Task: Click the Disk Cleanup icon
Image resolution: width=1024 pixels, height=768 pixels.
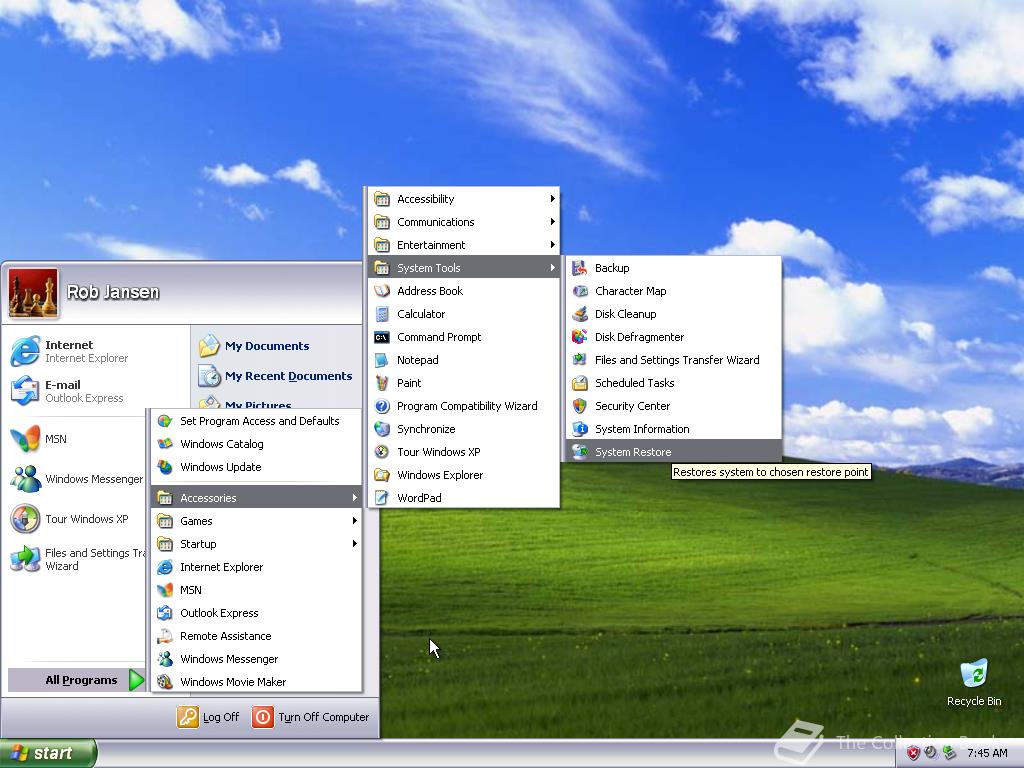Action: tap(579, 313)
